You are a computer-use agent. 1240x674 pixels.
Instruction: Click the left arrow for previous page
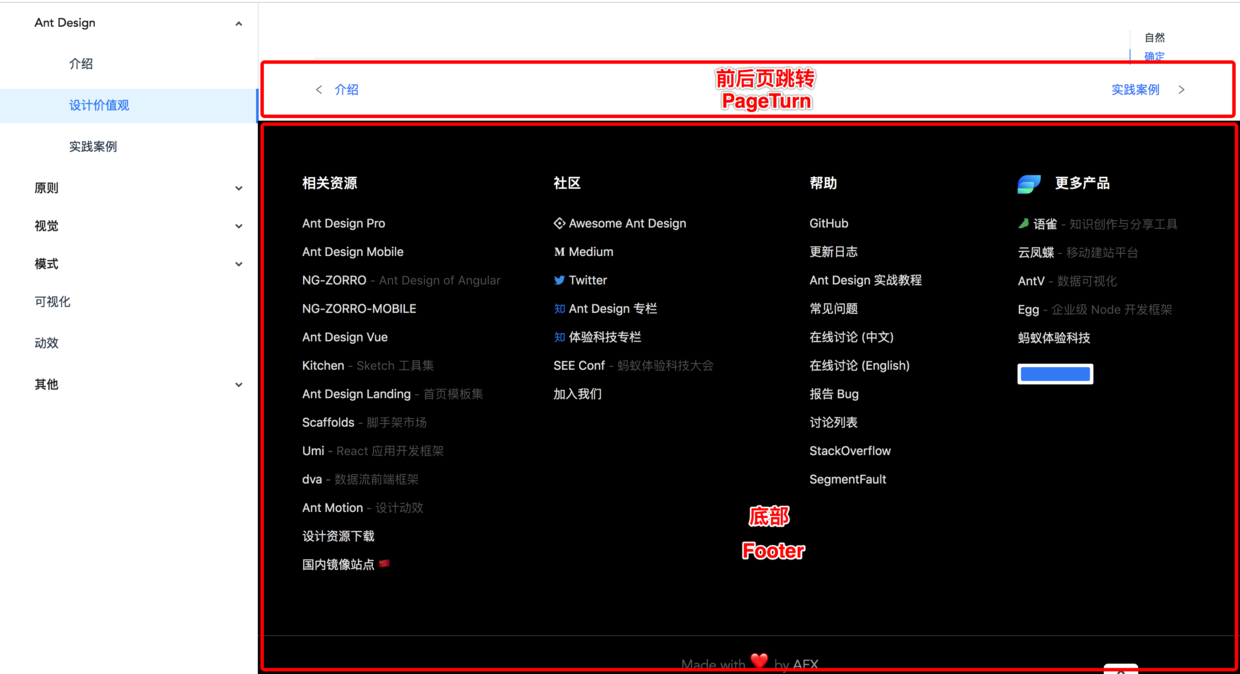tap(319, 90)
